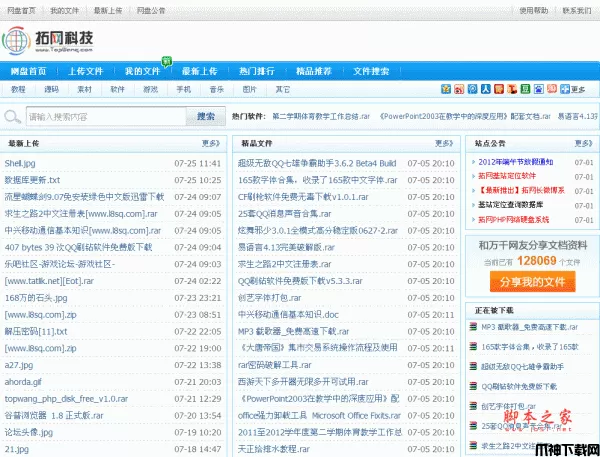The image size is (600, 457).
Task: Switch to 热门排行 navigation tab
Action: [x=257, y=72]
